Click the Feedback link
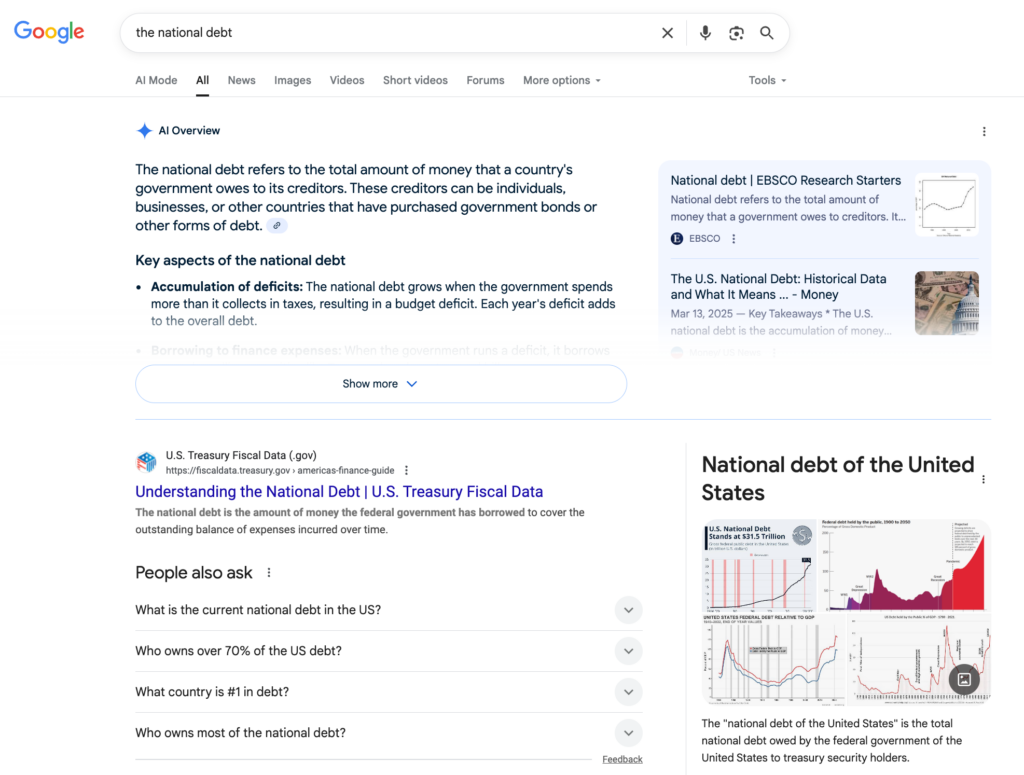1024x775 pixels. pos(622,759)
